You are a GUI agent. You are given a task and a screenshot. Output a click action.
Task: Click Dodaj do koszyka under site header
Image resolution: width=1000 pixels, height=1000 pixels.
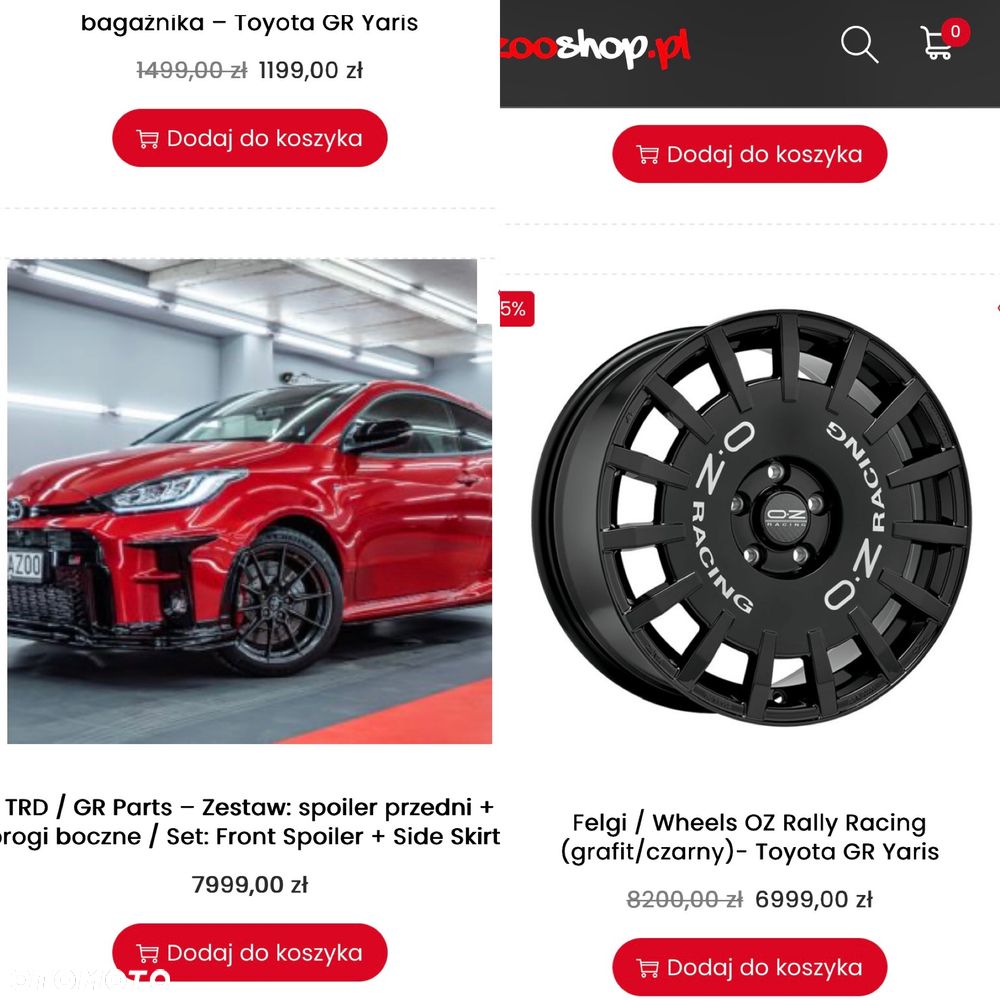(750, 154)
